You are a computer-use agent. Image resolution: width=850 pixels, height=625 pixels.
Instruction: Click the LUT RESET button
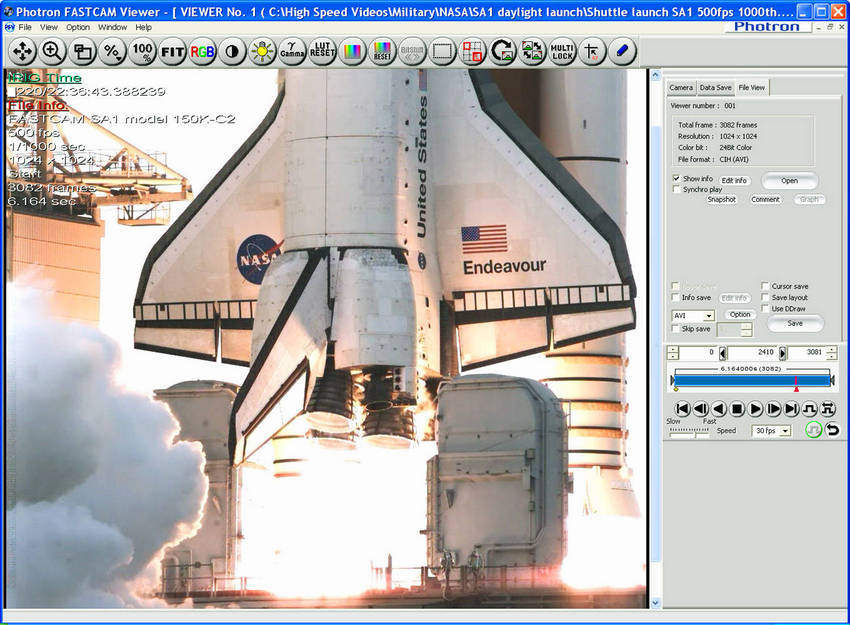pyautogui.click(x=323, y=52)
